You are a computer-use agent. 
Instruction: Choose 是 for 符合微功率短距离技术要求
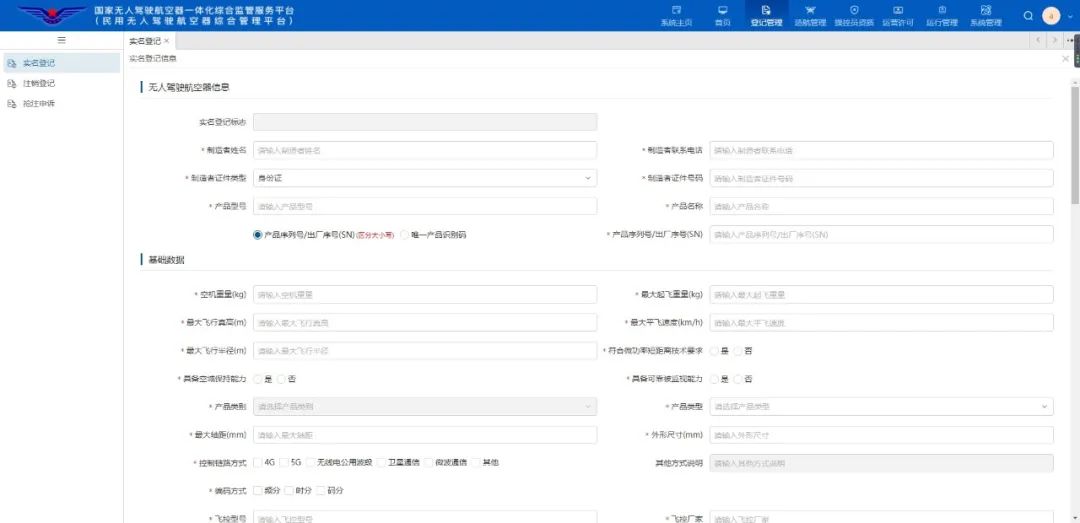714,351
